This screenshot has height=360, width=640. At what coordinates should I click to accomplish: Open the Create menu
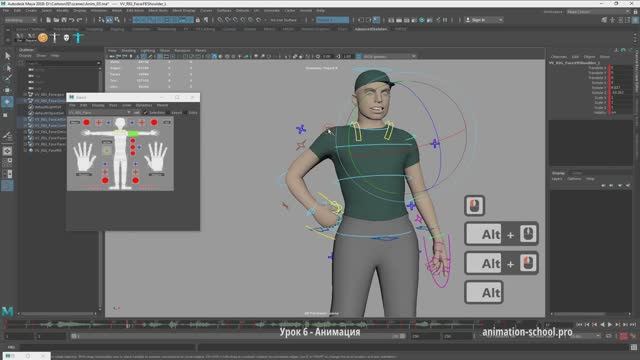point(31,11)
